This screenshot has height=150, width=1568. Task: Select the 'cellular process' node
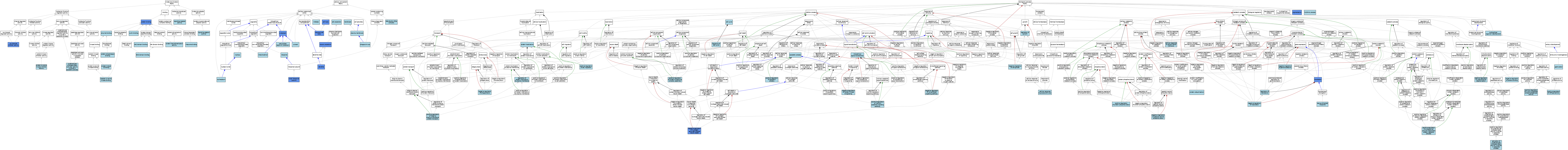(811, 12)
